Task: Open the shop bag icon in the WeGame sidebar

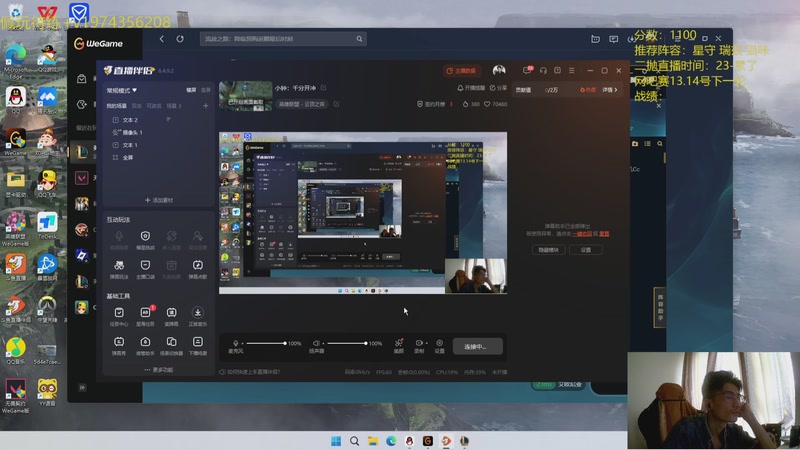Action: point(82,79)
